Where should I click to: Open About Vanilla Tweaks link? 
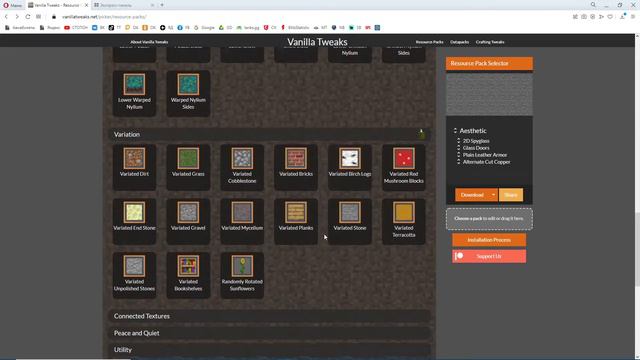[x=149, y=42]
